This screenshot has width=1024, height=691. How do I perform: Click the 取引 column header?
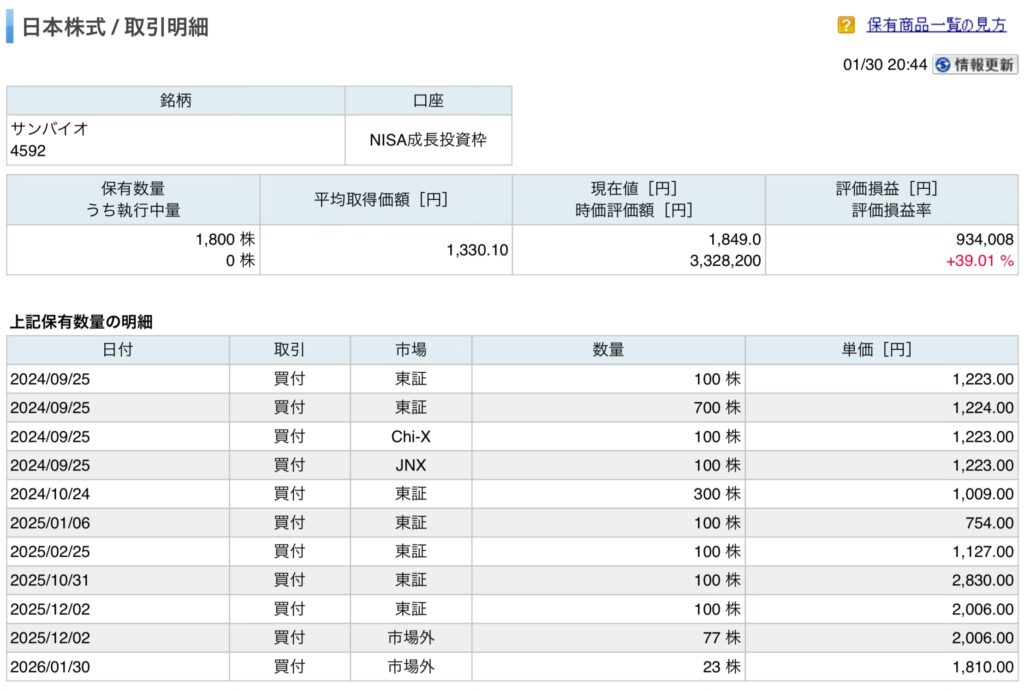click(289, 349)
